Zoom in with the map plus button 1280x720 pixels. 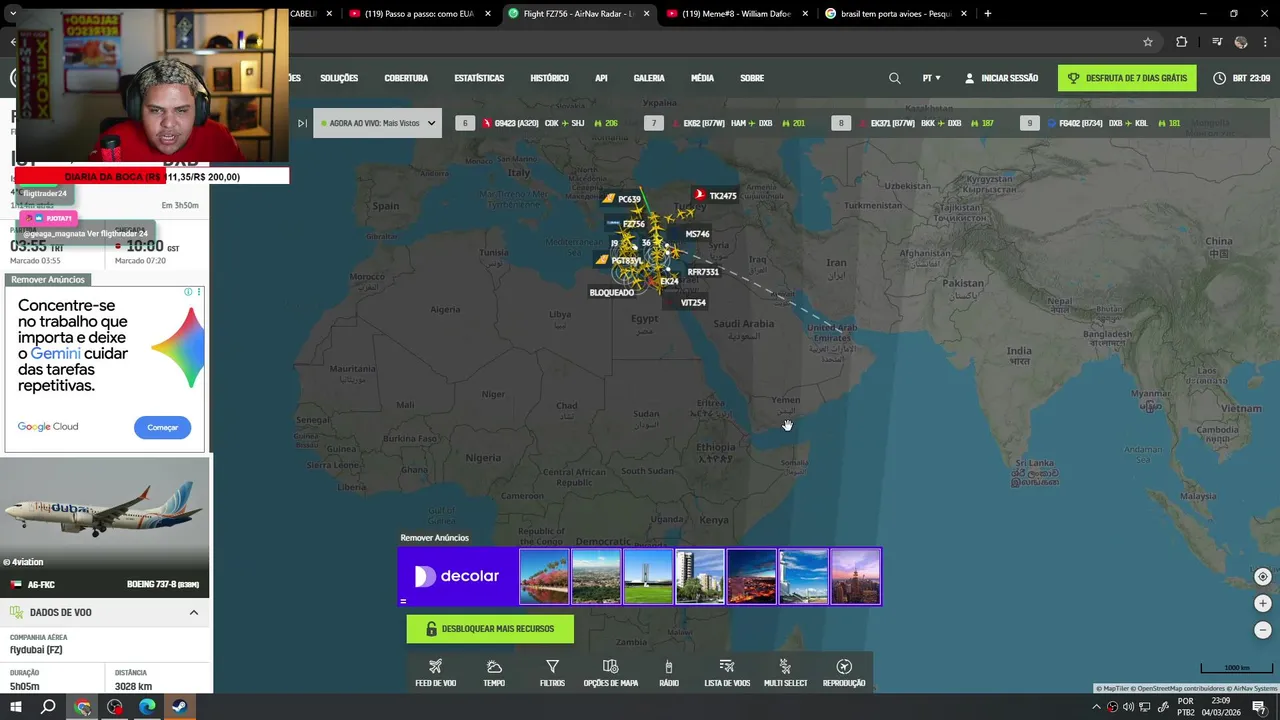click(x=1262, y=603)
